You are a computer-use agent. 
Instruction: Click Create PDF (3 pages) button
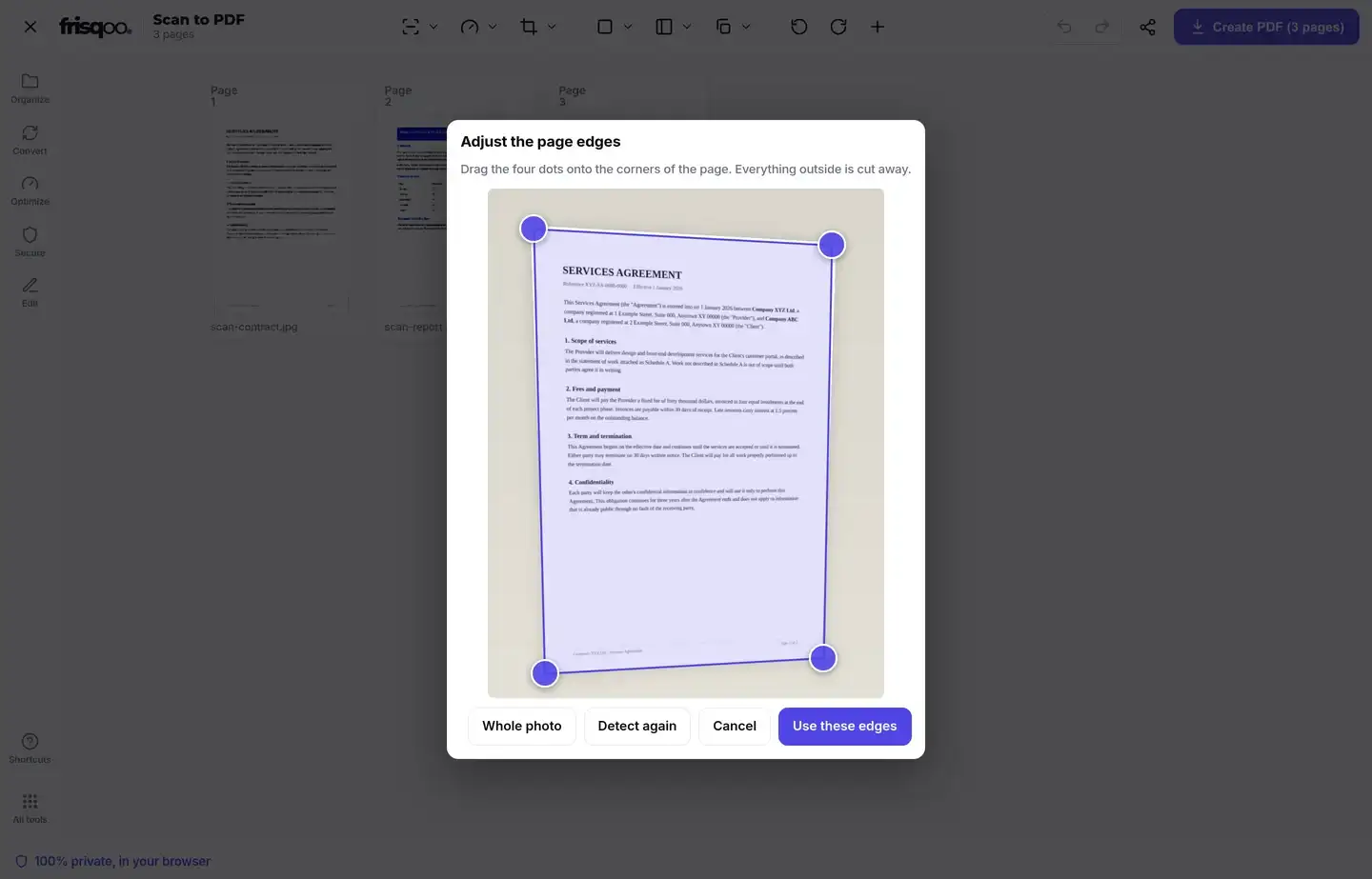pyautogui.click(x=1266, y=27)
